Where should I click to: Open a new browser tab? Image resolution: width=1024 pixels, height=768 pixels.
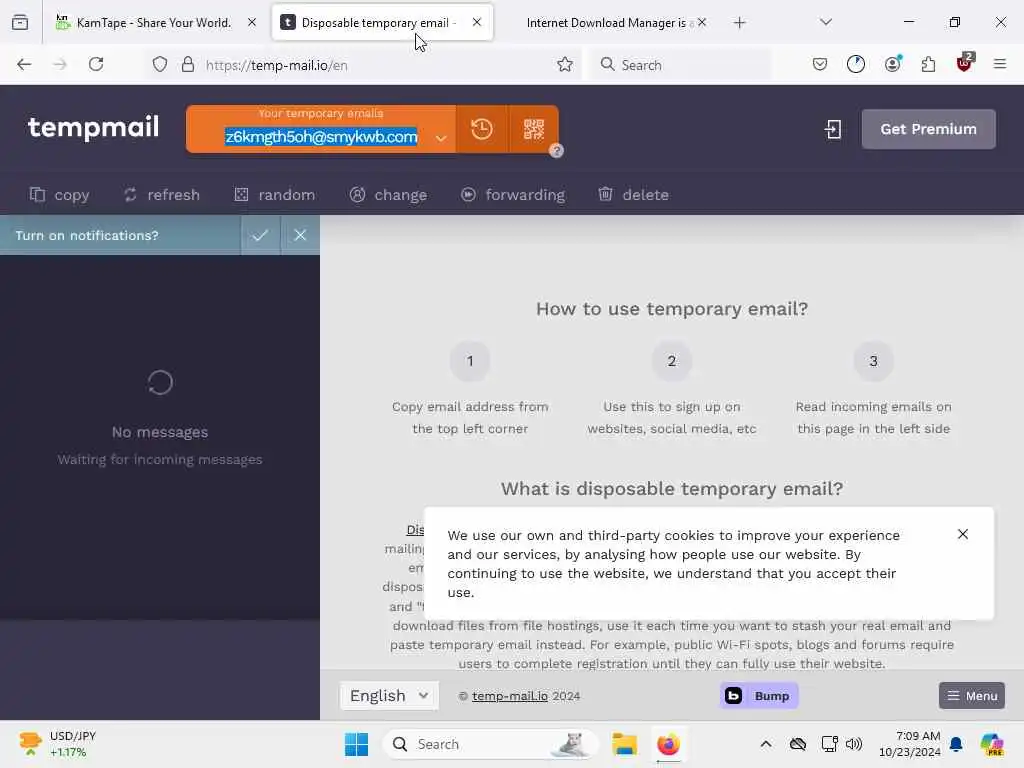[739, 23]
